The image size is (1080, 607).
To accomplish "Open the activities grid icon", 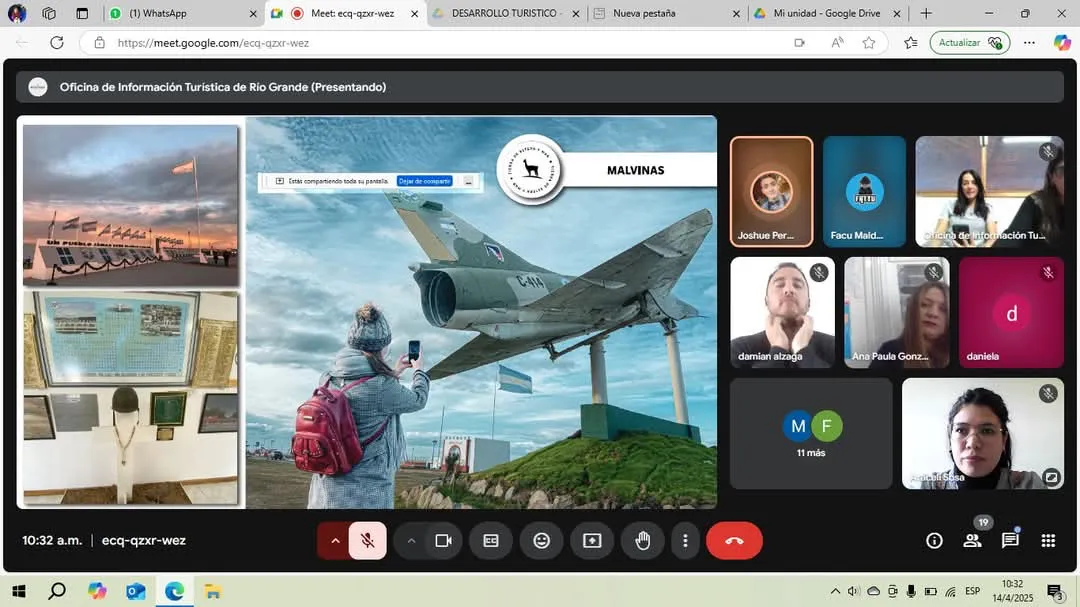I will (x=1048, y=541).
